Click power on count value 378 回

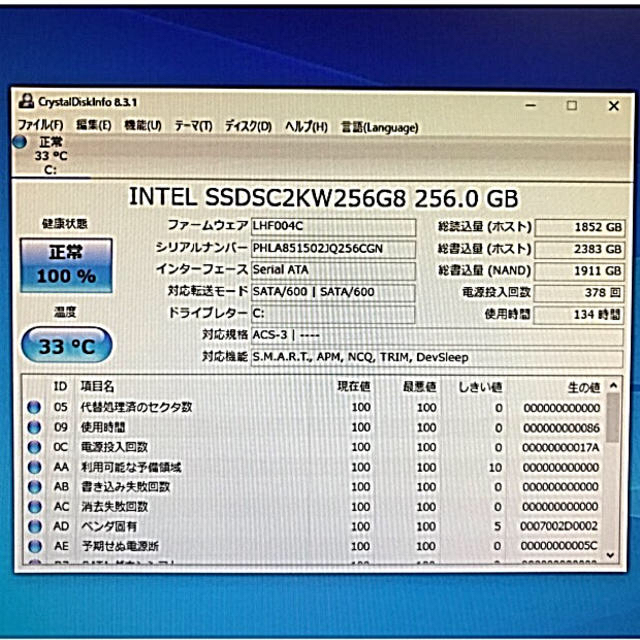[579, 293]
